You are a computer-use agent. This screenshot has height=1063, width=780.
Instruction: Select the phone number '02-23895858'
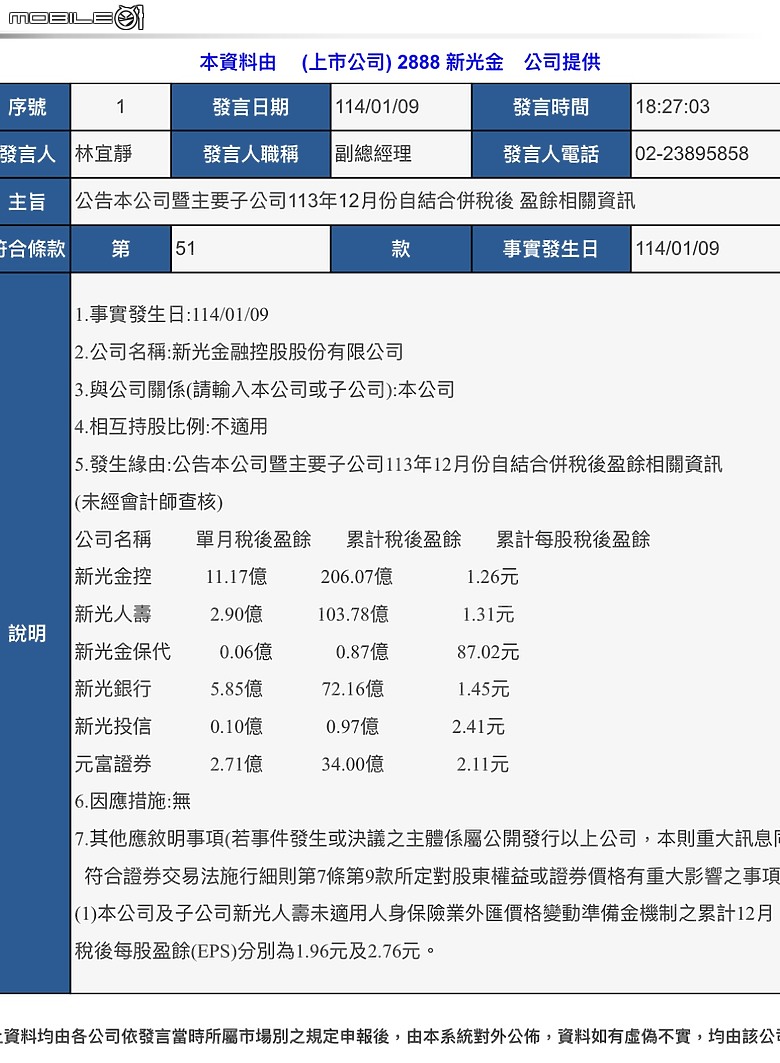[x=692, y=154]
